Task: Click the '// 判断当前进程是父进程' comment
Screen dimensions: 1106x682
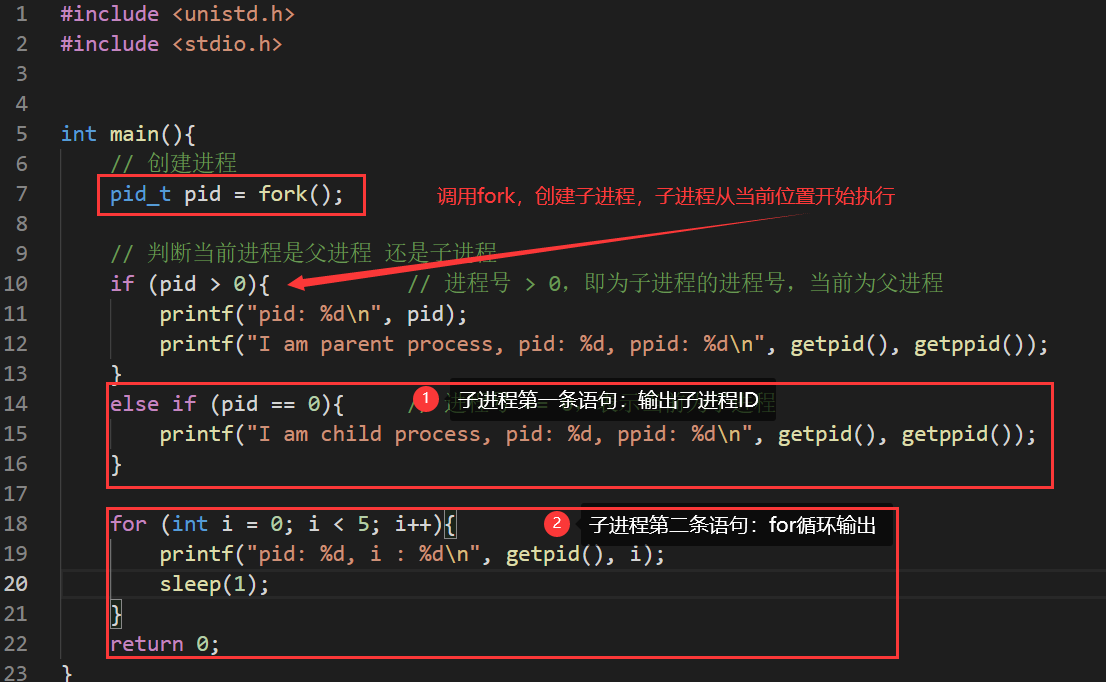Action: tap(303, 253)
